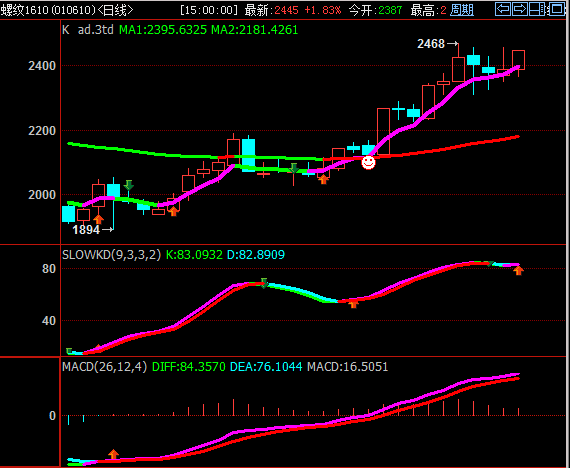The height and width of the screenshot is (468, 570).
Task: Open the split-panel layout icon
Action: [537, 9]
